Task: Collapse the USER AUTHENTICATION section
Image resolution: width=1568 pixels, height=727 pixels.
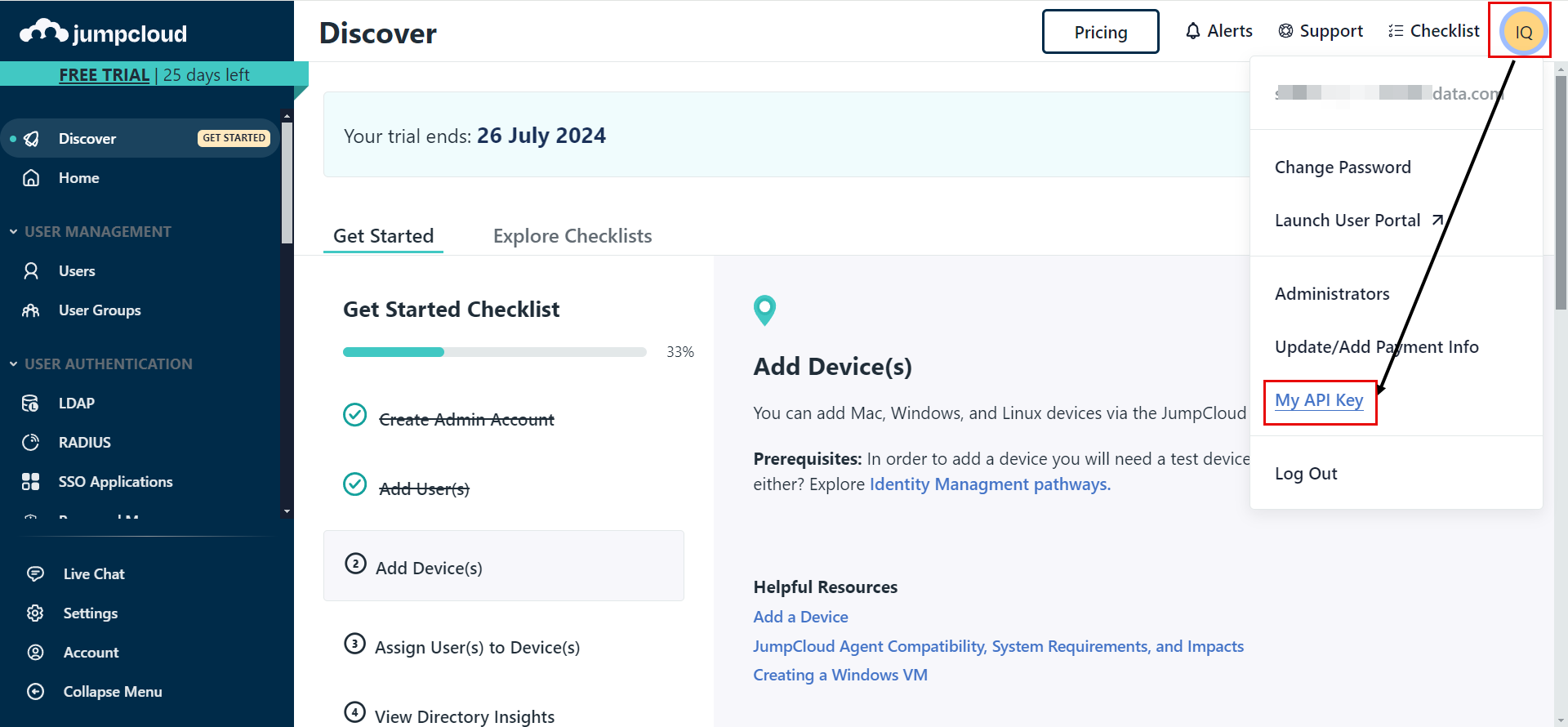Action: [14, 364]
